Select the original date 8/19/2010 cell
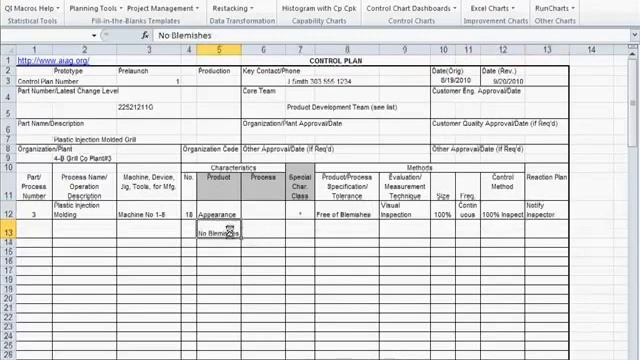This screenshot has height=360, width=640. [456, 80]
